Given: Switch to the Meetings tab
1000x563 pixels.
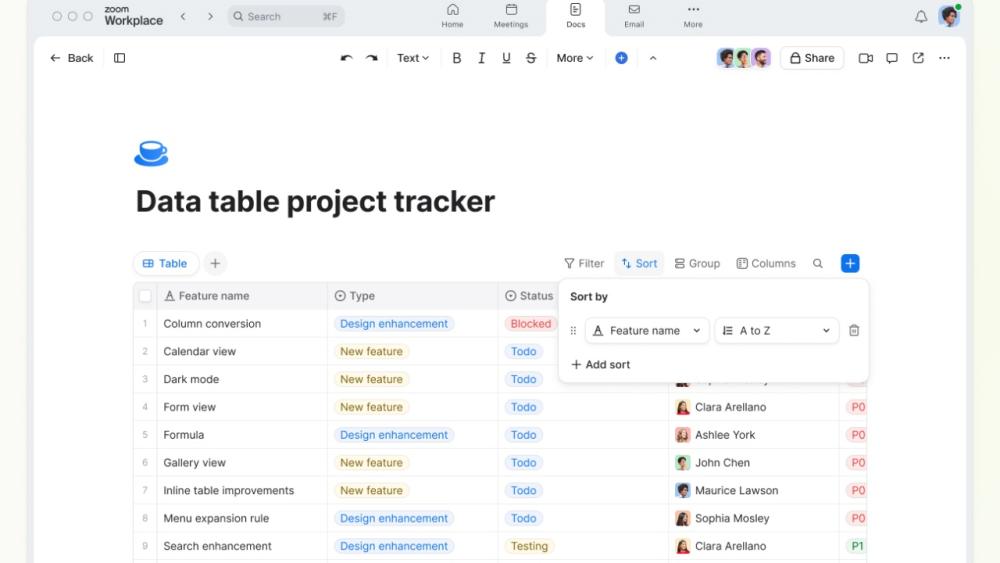Looking at the screenshot, I should point(511,16).
